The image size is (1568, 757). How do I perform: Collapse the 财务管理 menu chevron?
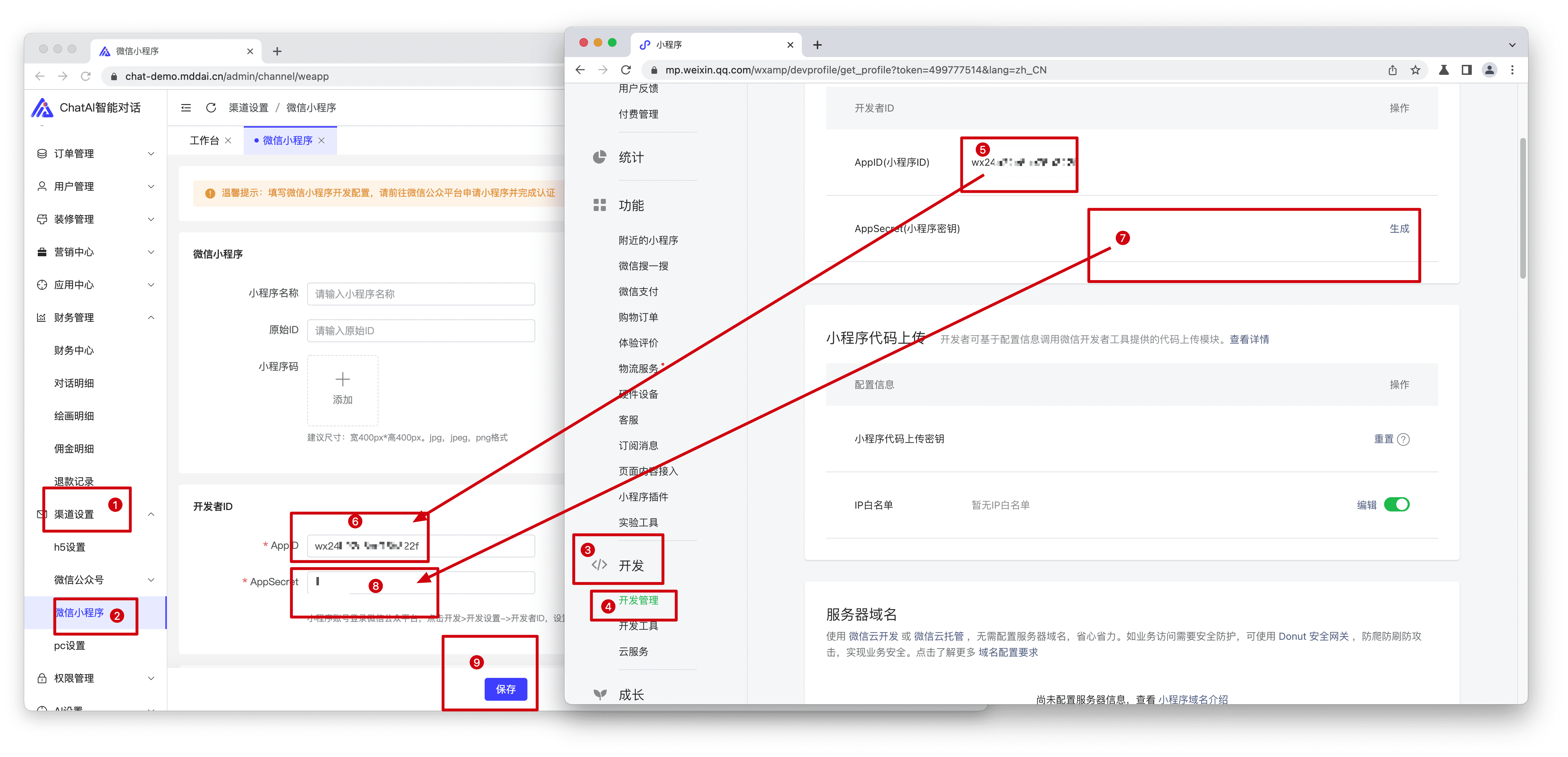coord(151,318)
